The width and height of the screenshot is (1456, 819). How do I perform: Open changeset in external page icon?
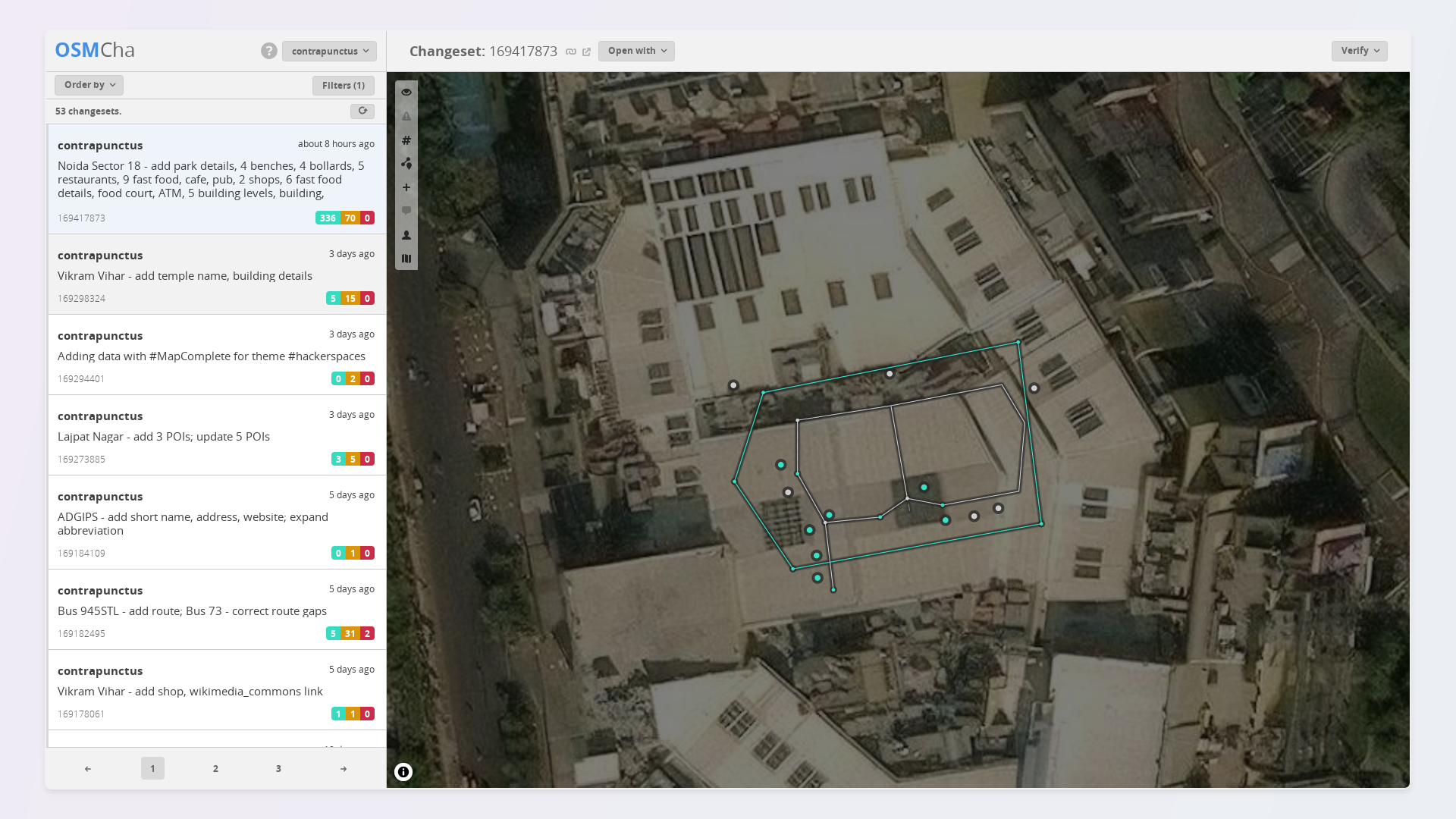(586, 52)
